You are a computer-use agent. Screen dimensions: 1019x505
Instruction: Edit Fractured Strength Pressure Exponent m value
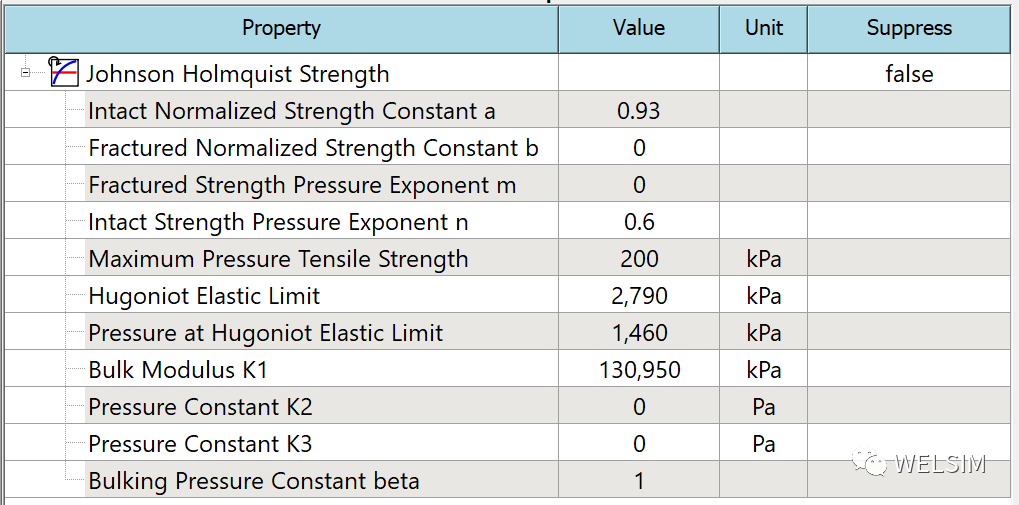[639, 185]
